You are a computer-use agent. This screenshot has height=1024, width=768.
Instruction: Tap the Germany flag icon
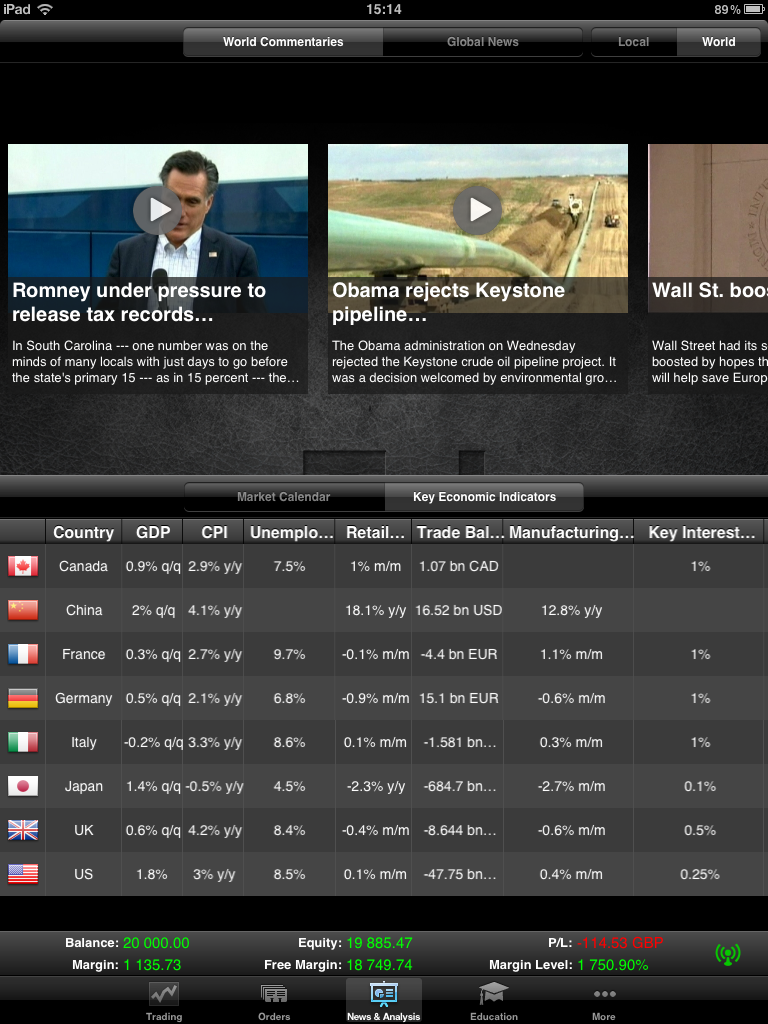coord(23,698)
